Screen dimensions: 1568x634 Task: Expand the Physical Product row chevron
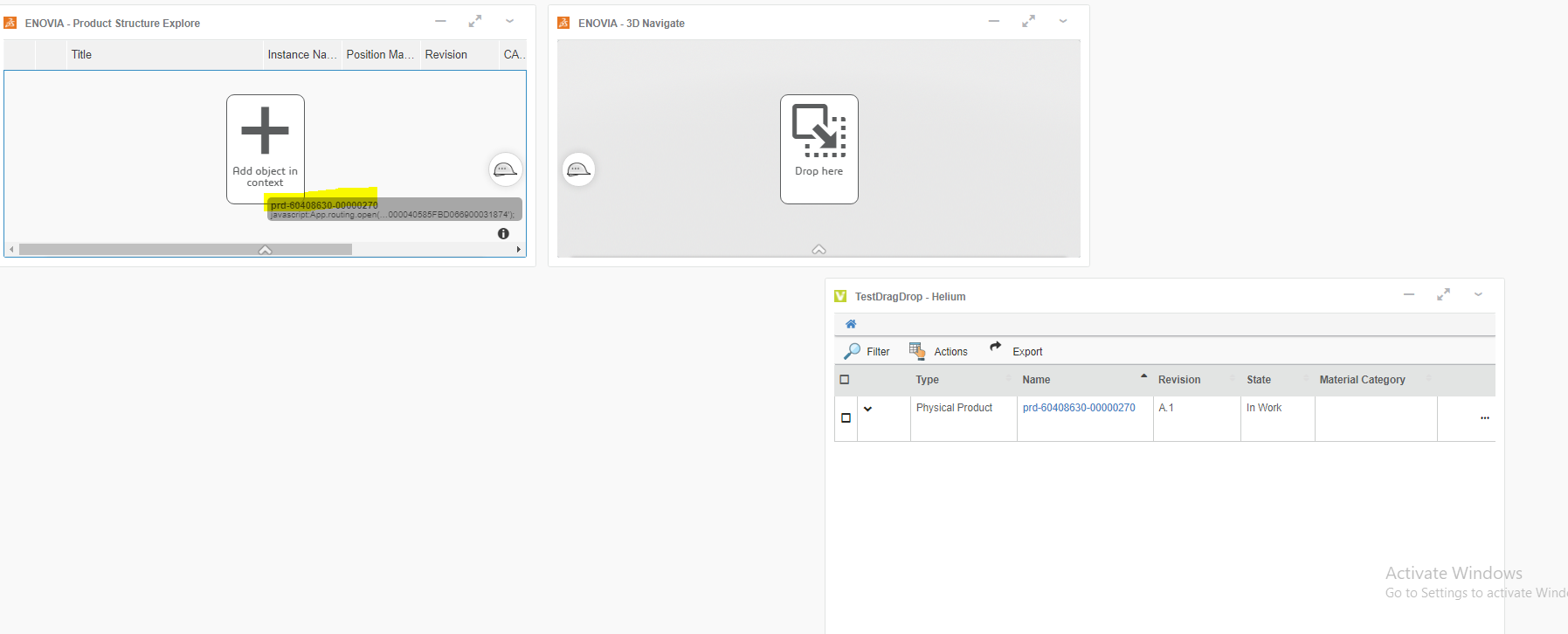(867, 409)
